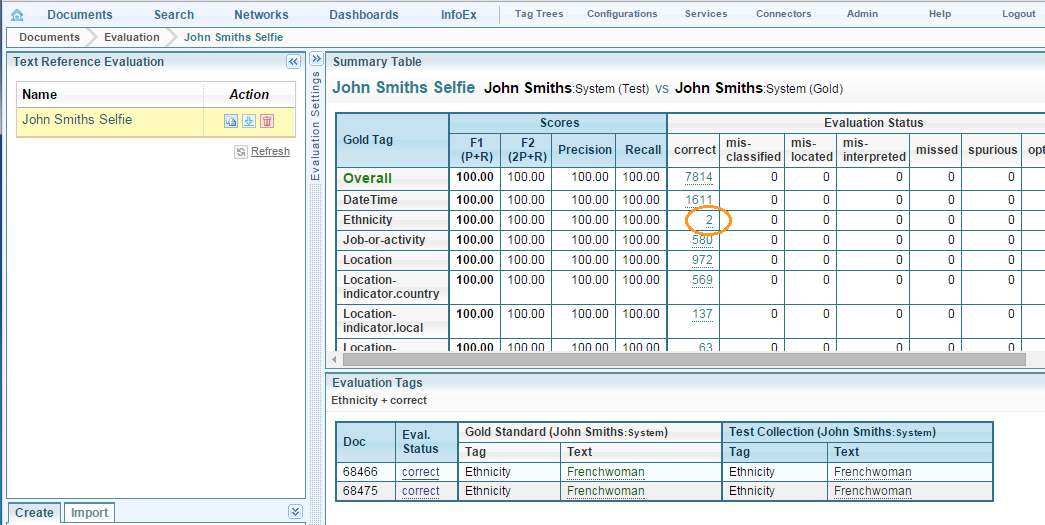The width and height of the screenshot is (1045, 525).
Task: Download the John Smiths Selfie evaluation
Action: point(249,121)
